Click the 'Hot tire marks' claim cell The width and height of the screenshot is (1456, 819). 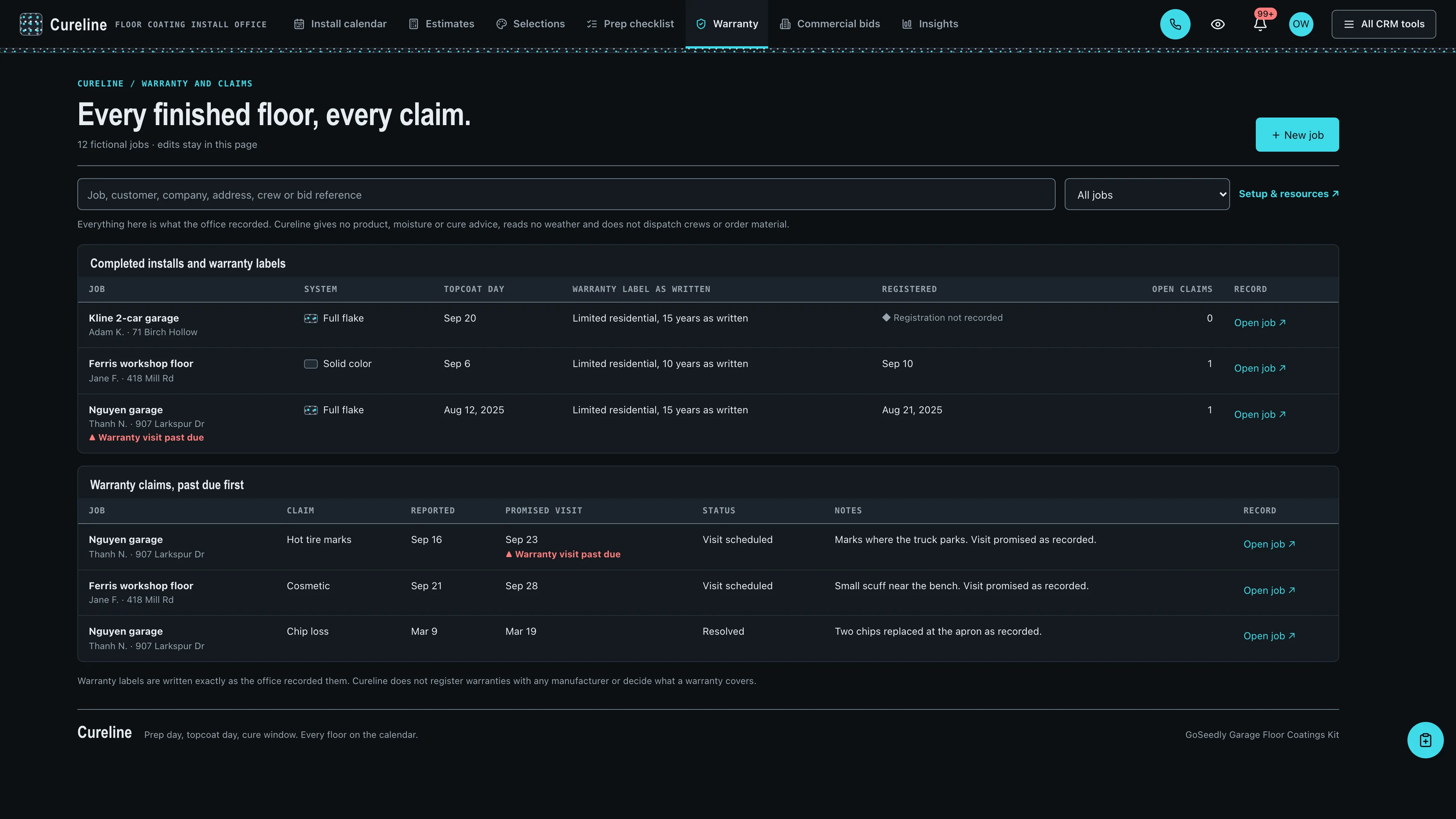pyautogui.click(x=319, y=540)
